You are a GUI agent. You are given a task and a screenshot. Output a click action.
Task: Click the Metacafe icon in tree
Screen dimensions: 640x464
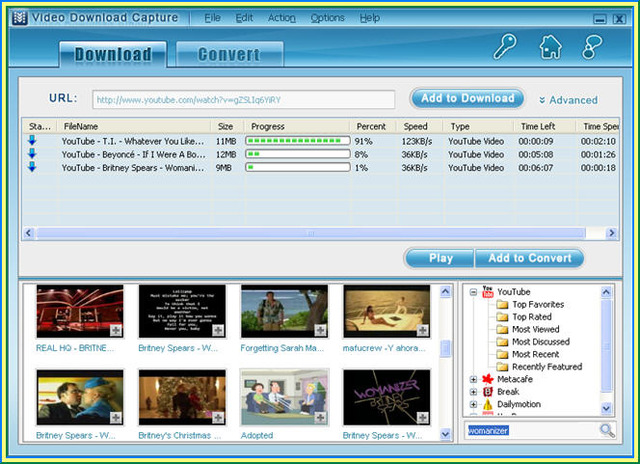pyautogui.click(x=487, y=379)
